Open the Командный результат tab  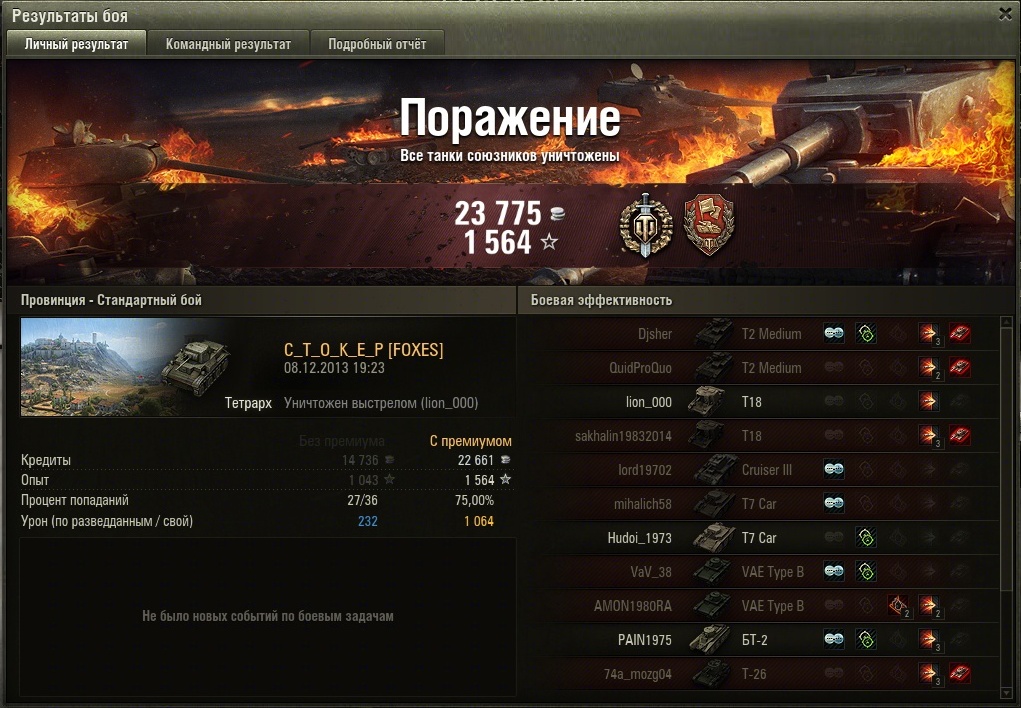click(228, 44)
